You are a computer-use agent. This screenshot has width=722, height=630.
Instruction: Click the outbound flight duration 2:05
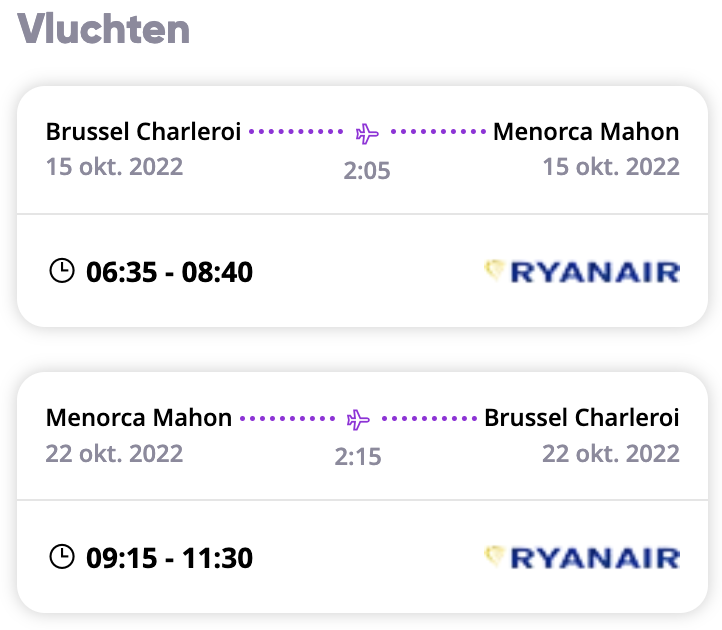[x=367, y=170]
